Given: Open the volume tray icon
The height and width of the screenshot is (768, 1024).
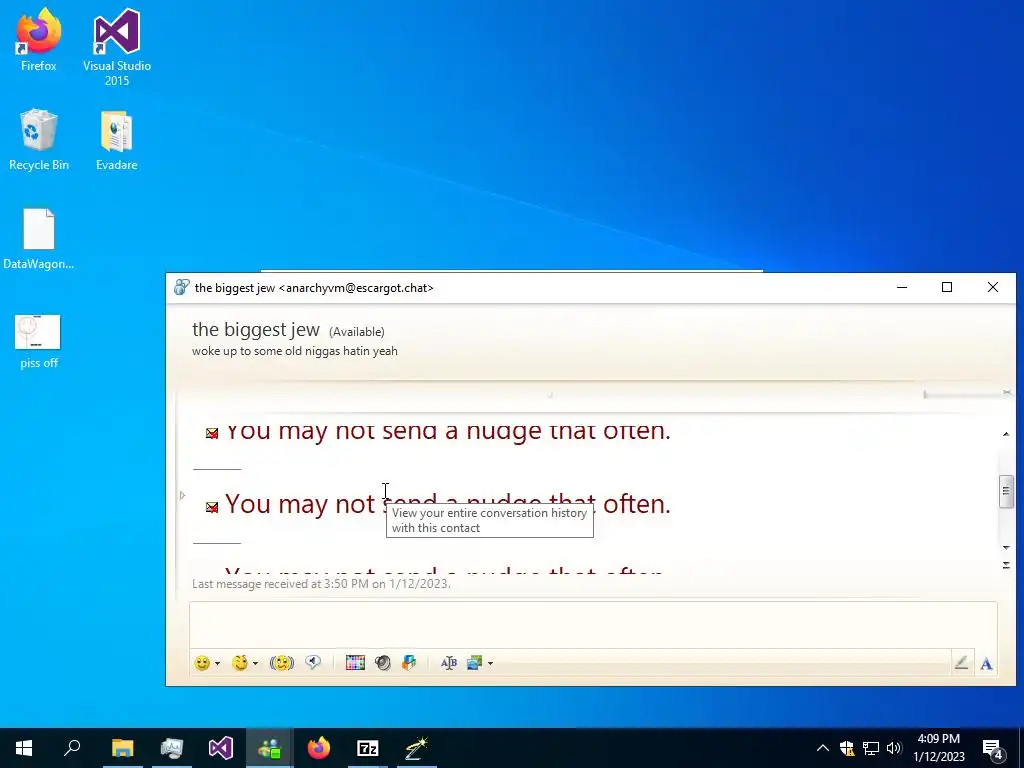Looking at the screenshot, I should [894, 748].
